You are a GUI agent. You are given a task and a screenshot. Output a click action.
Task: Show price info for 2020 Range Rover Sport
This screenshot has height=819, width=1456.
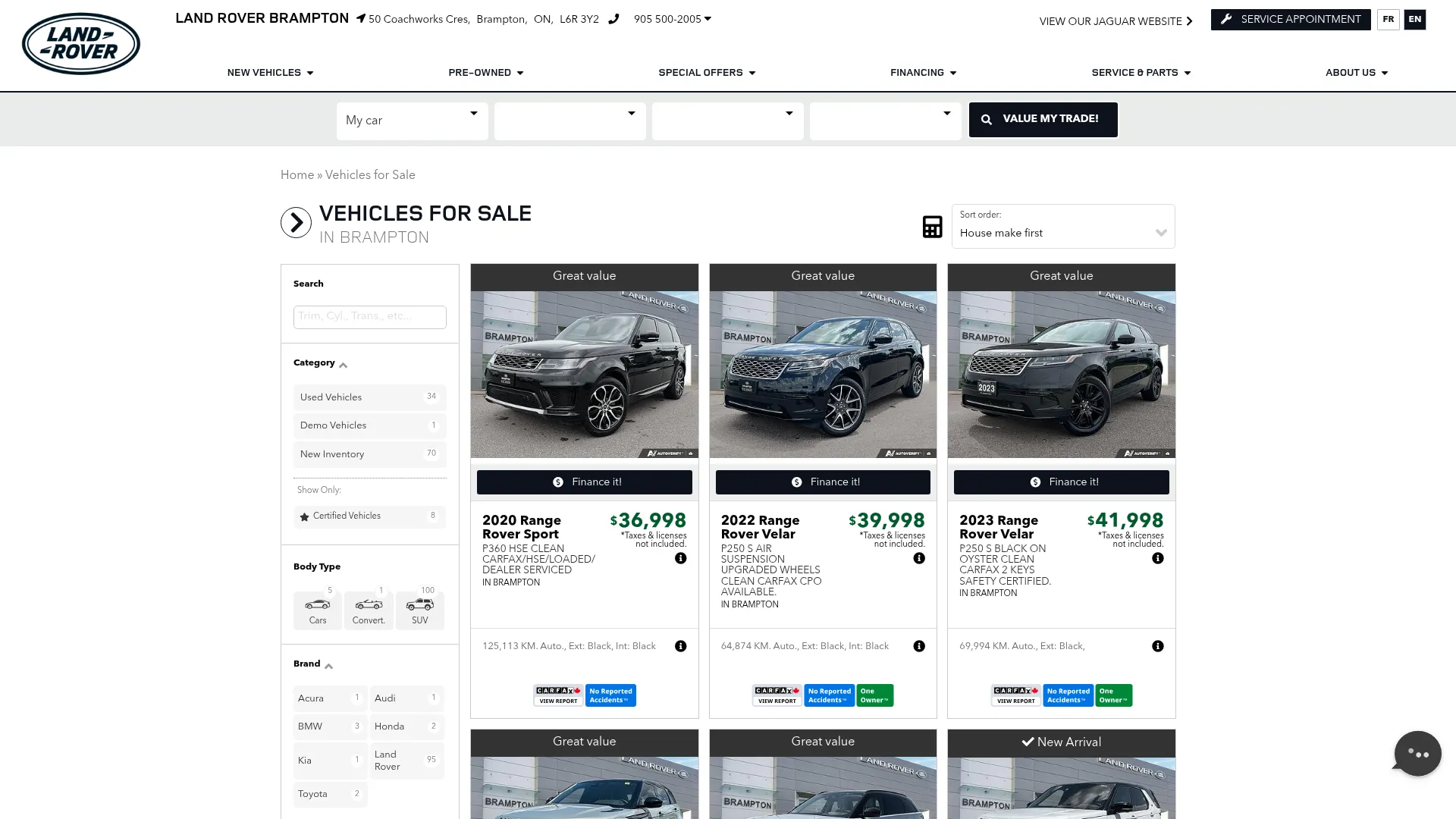pos(681,558)
